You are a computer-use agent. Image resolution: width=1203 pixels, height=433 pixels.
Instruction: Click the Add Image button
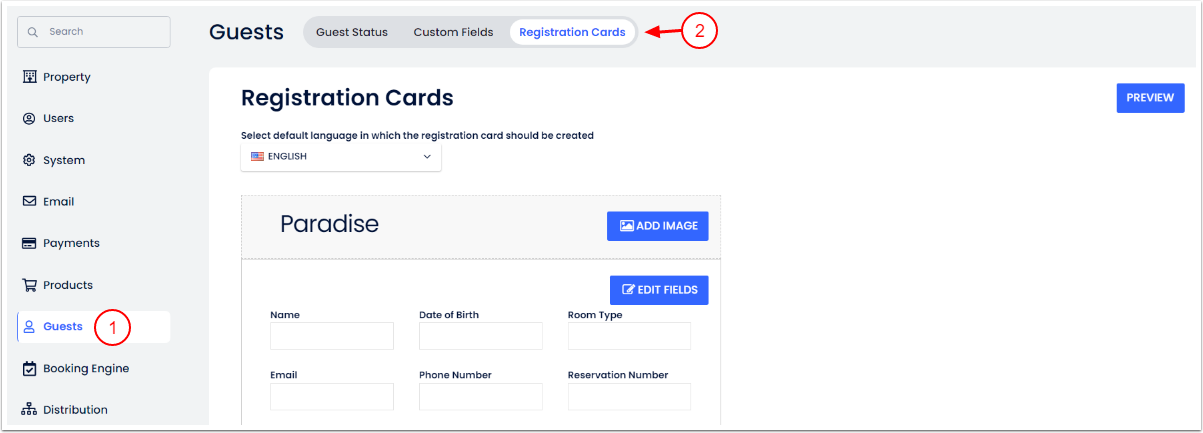pos(657,226)
